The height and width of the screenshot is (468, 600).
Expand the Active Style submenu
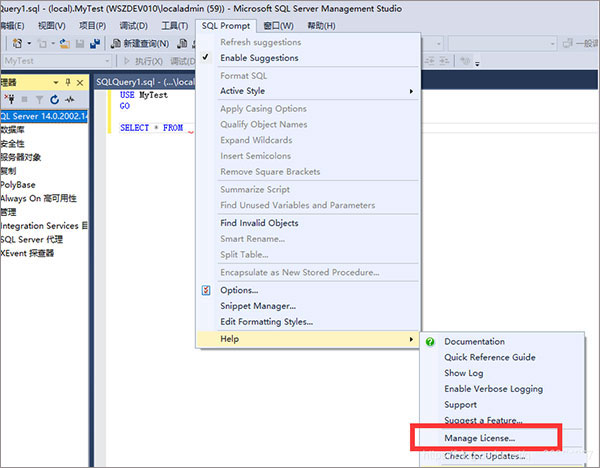coord(308,91)
